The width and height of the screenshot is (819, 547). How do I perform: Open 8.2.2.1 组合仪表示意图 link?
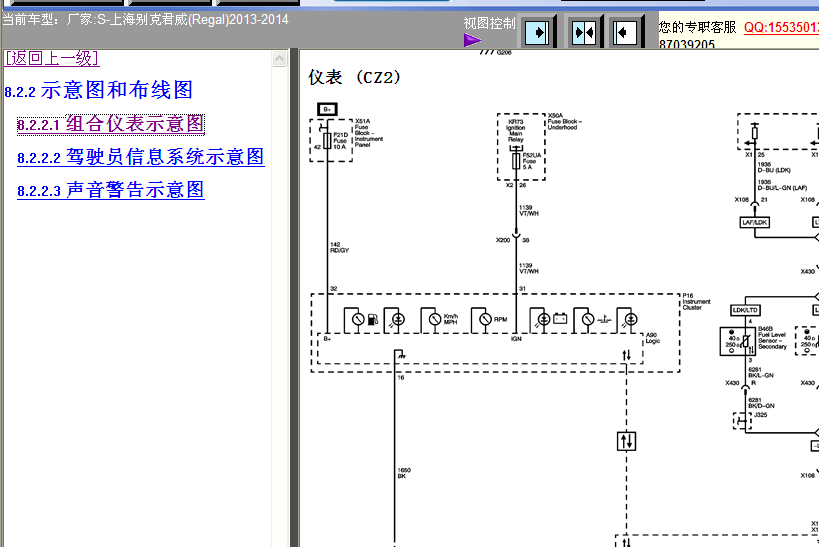110,124
